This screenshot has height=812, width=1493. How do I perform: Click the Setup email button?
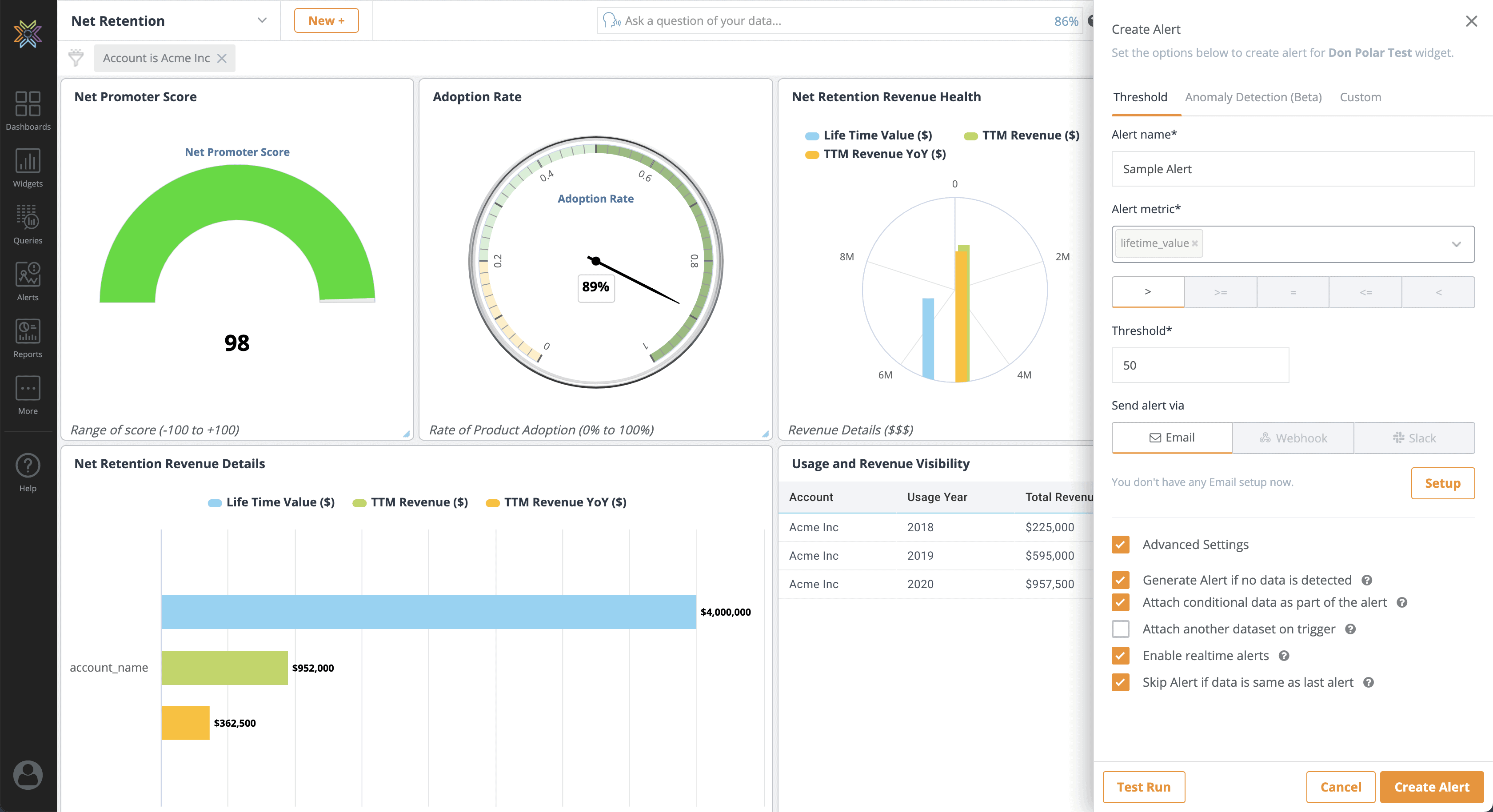click(1443, 483)
